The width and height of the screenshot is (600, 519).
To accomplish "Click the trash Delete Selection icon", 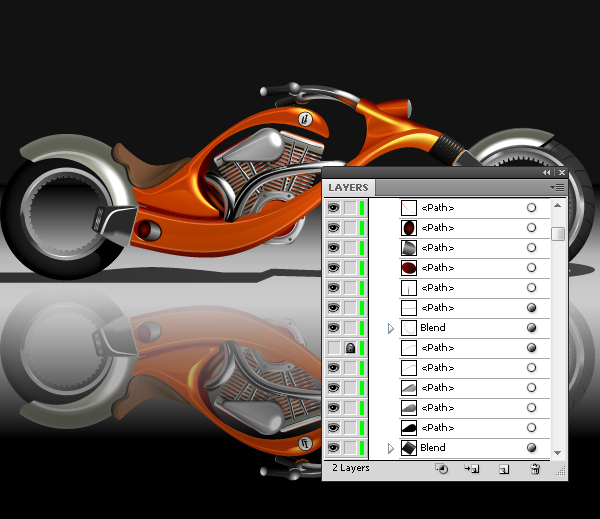I will 535,468.
